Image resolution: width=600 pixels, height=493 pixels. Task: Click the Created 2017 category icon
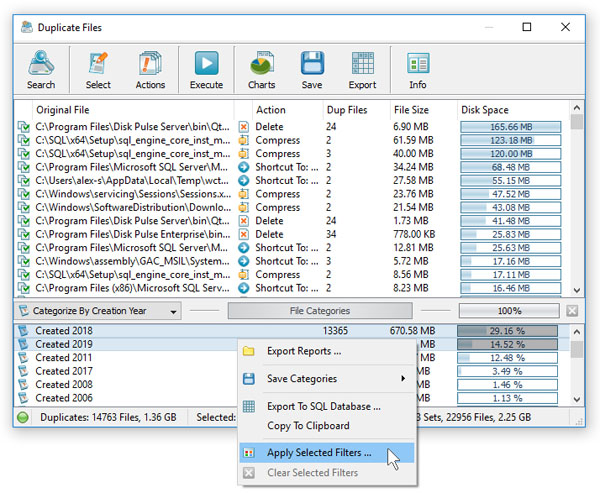[23, 371]
